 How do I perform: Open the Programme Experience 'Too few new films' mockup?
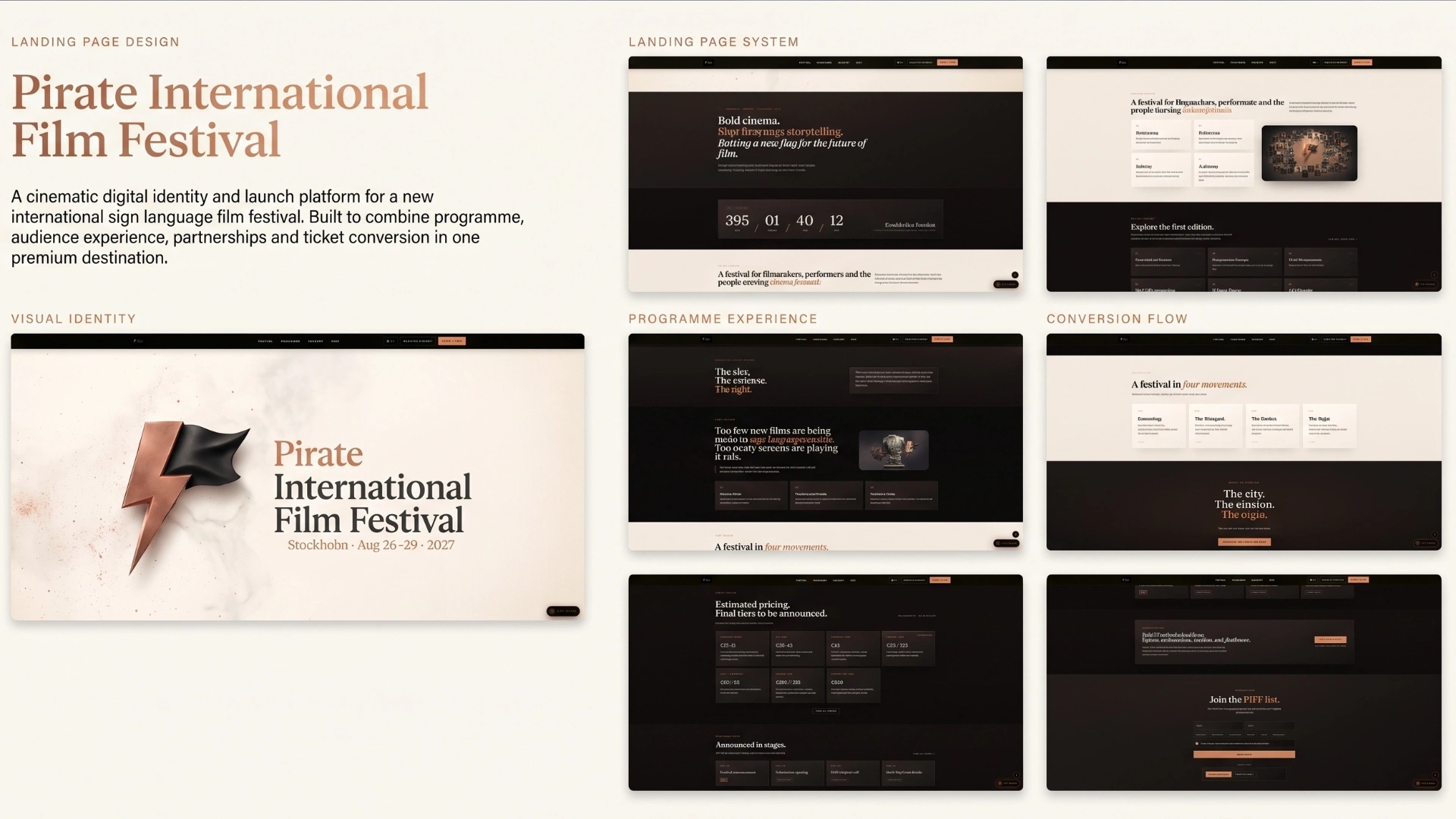(x=825, y=441)
